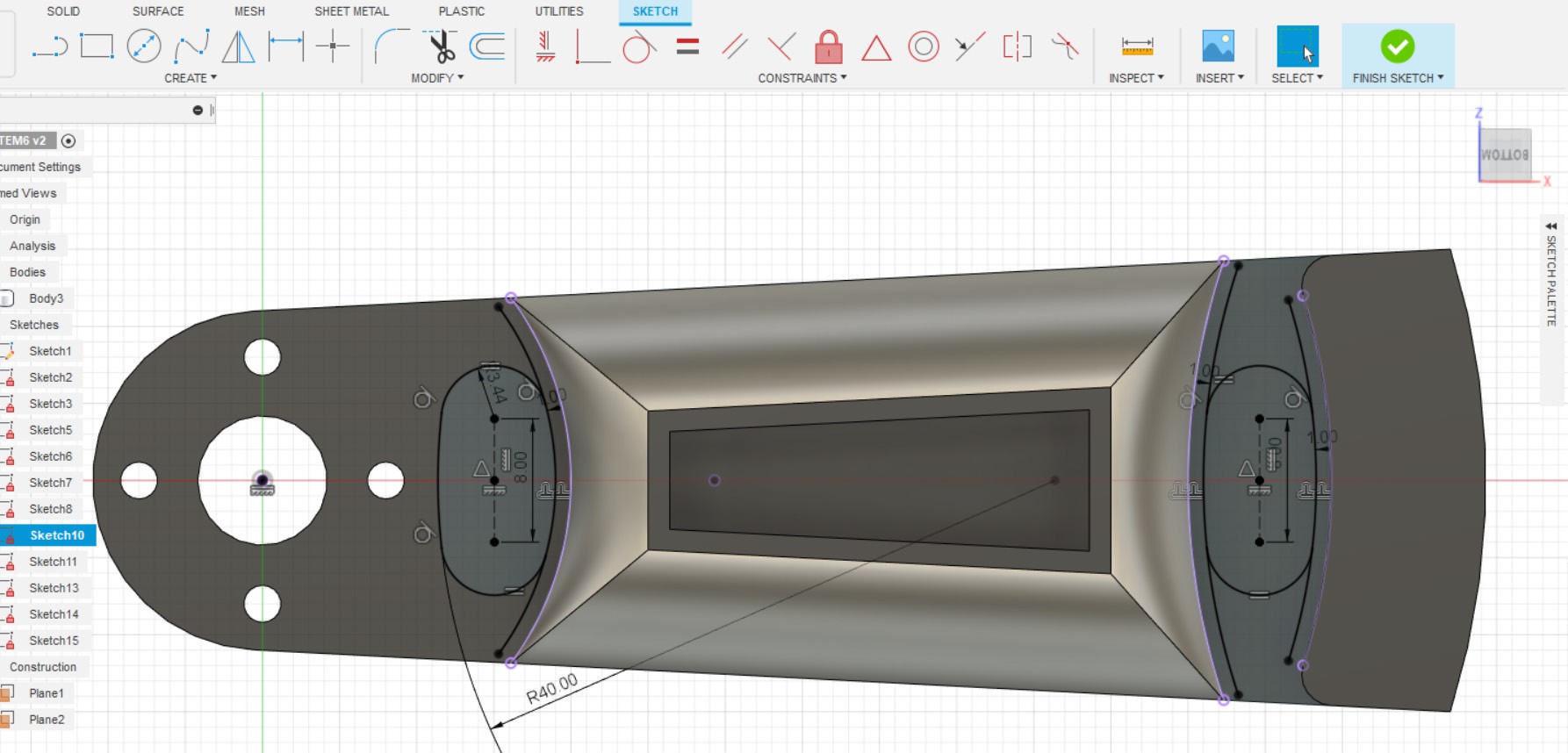
Task: Expand the Sketch Palette panel
Action: coord(1550,226)
